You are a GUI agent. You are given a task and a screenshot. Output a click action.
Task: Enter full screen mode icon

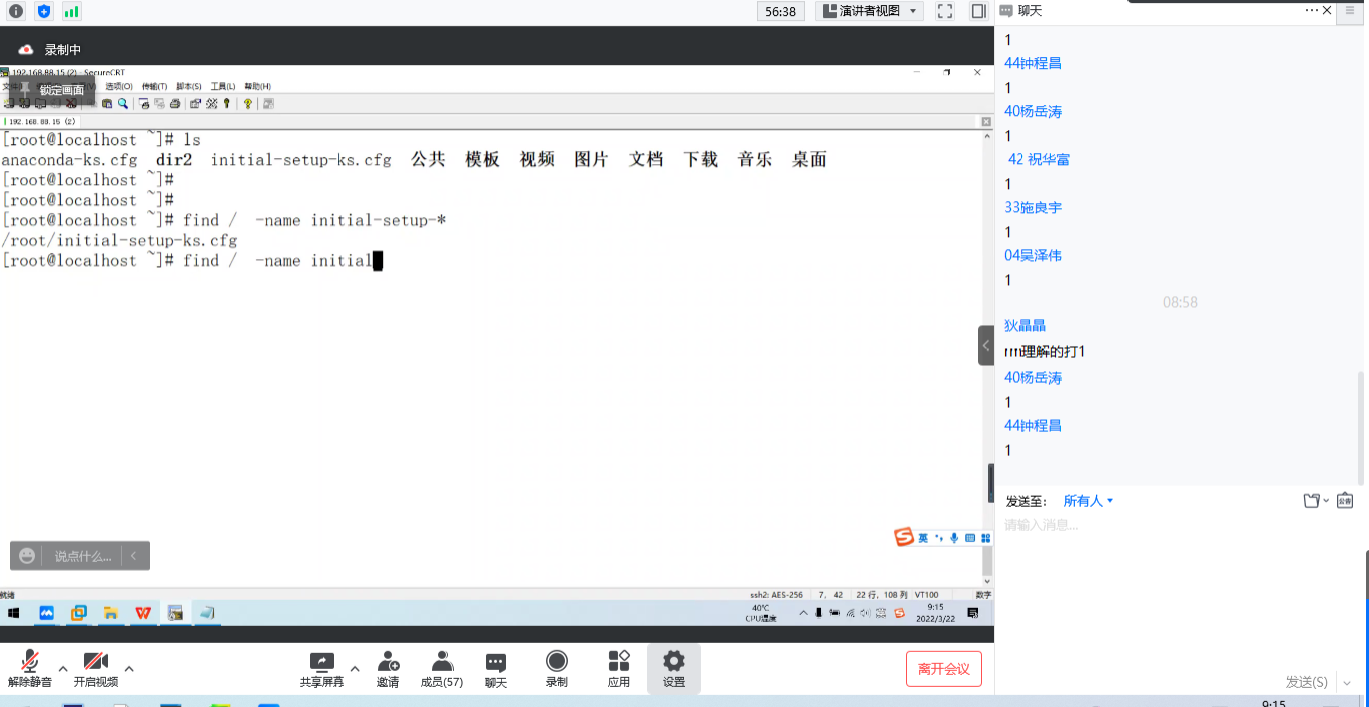pyautogui.click(x=944, y=11)
